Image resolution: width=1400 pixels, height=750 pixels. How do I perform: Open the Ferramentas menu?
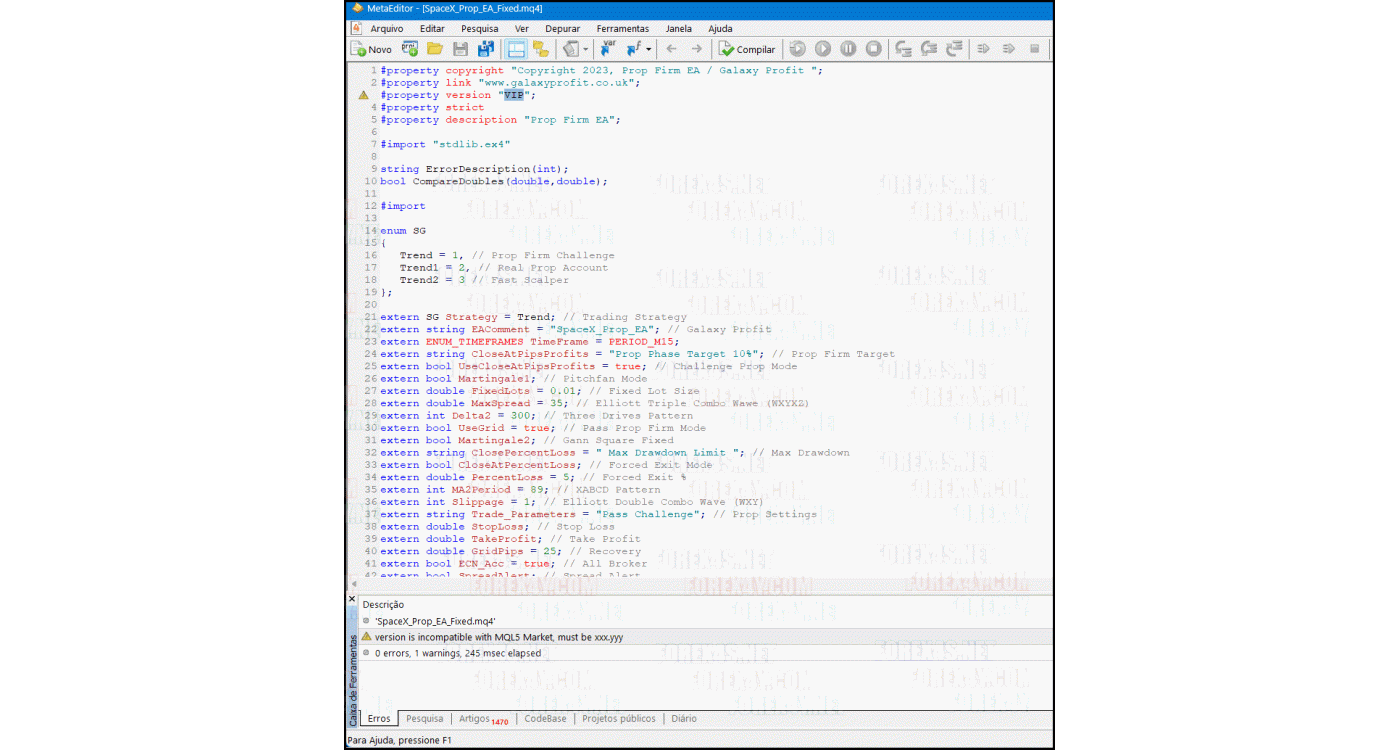622,29
